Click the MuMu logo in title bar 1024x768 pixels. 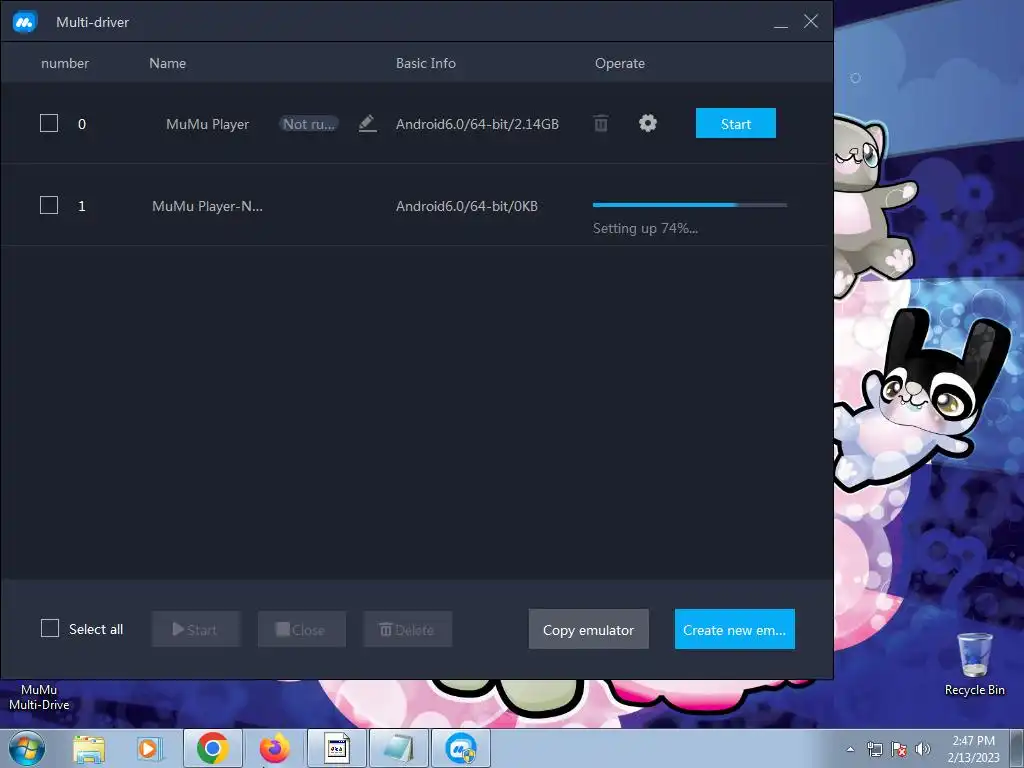point(25,22)
